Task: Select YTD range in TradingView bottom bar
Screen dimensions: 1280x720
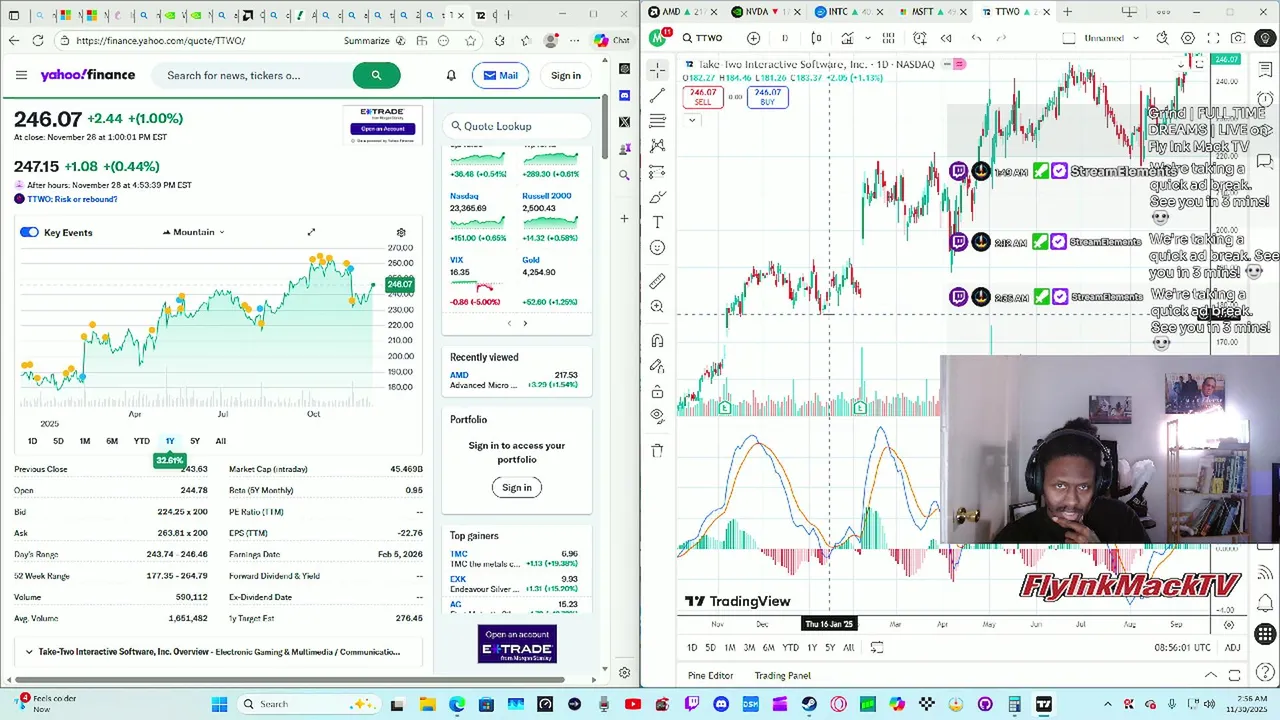Action: [x=790, y=648]
